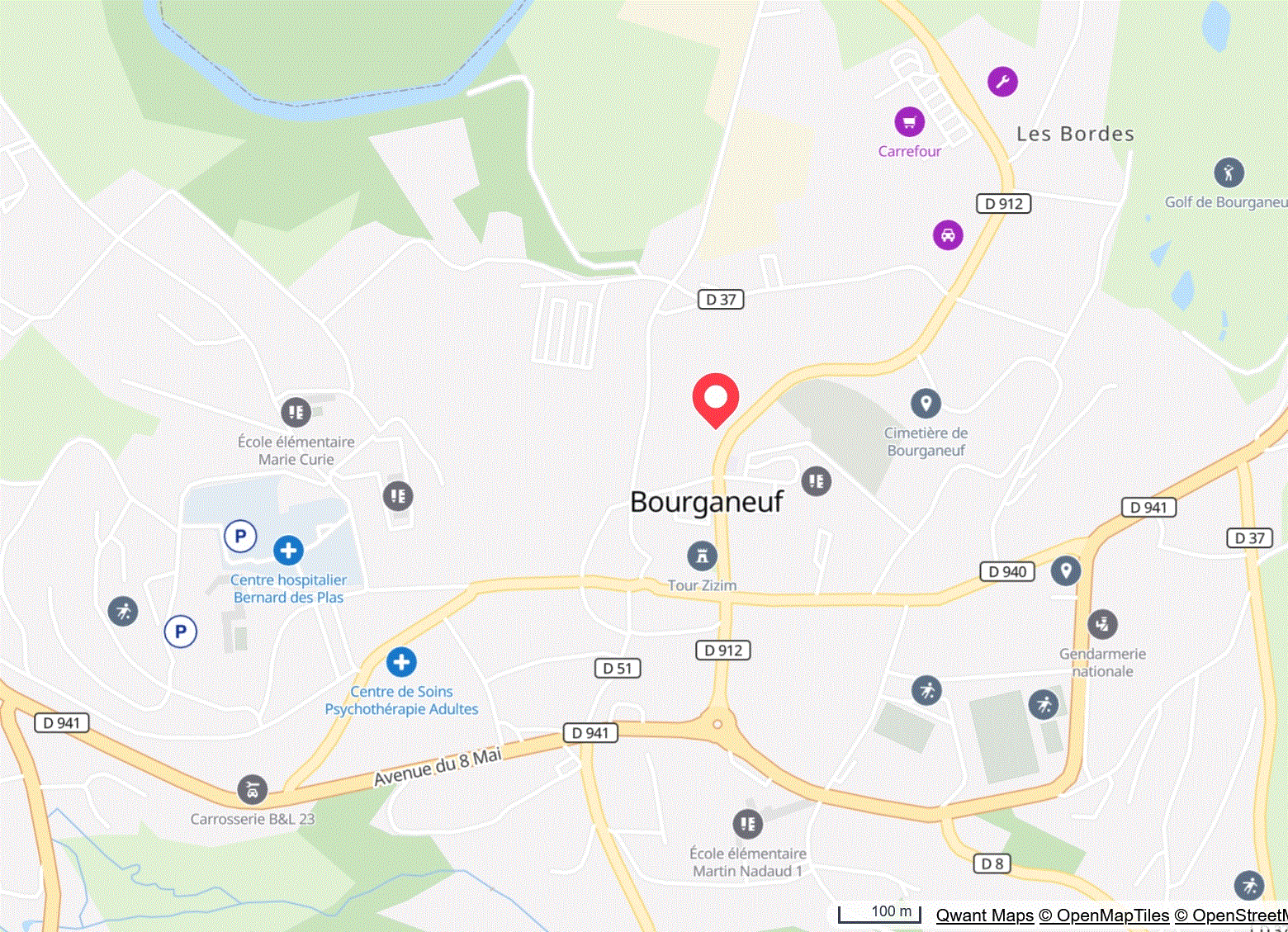The height and width of the screenshot is (932, 1288).
Task: Click the Carrosserie B&L 23 car icon
Action: pyautogui.click(x=253, y=790)
